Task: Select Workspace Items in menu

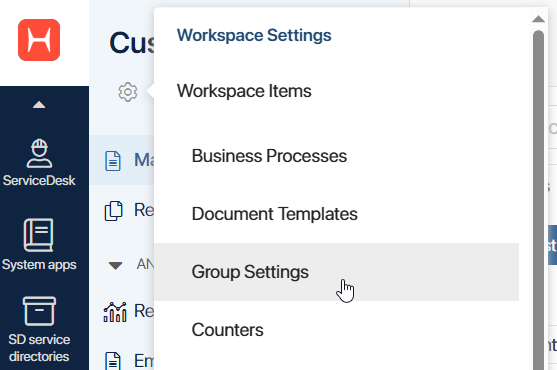Action: pos(244,91)
